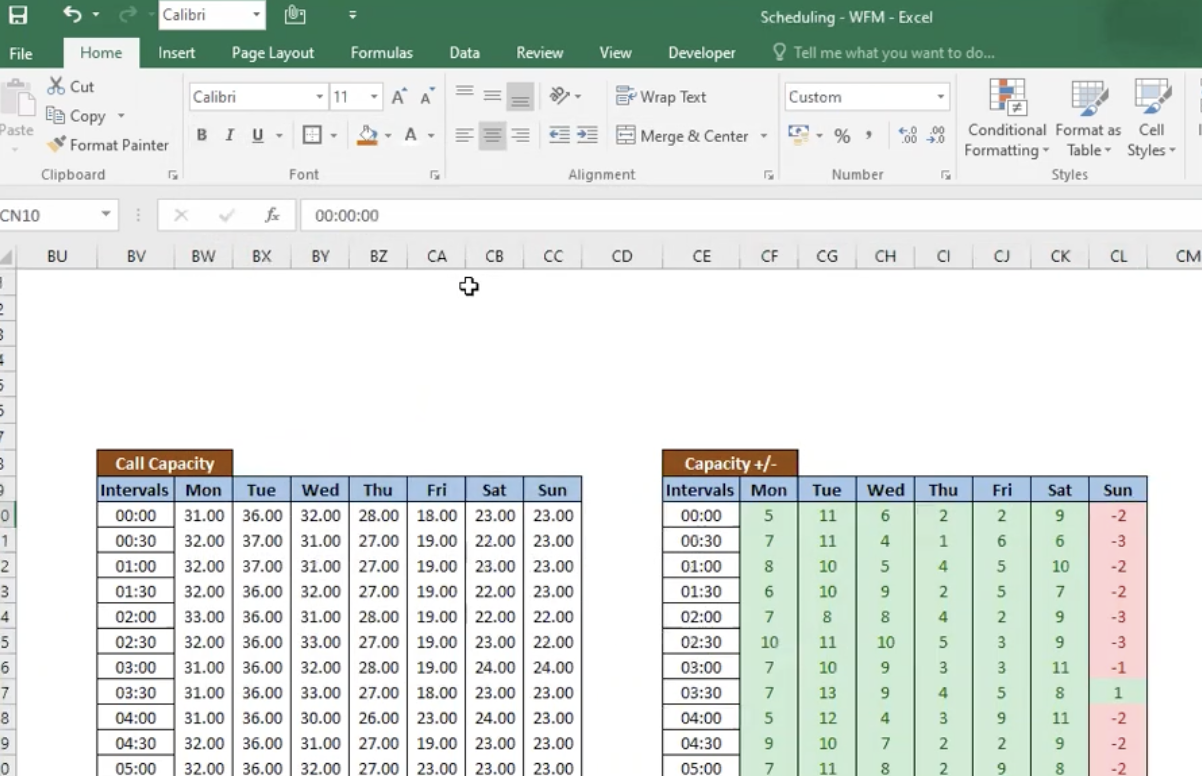Click the Percent Style icon
The height and width of the screenshot is (776, 1202).
842,136
